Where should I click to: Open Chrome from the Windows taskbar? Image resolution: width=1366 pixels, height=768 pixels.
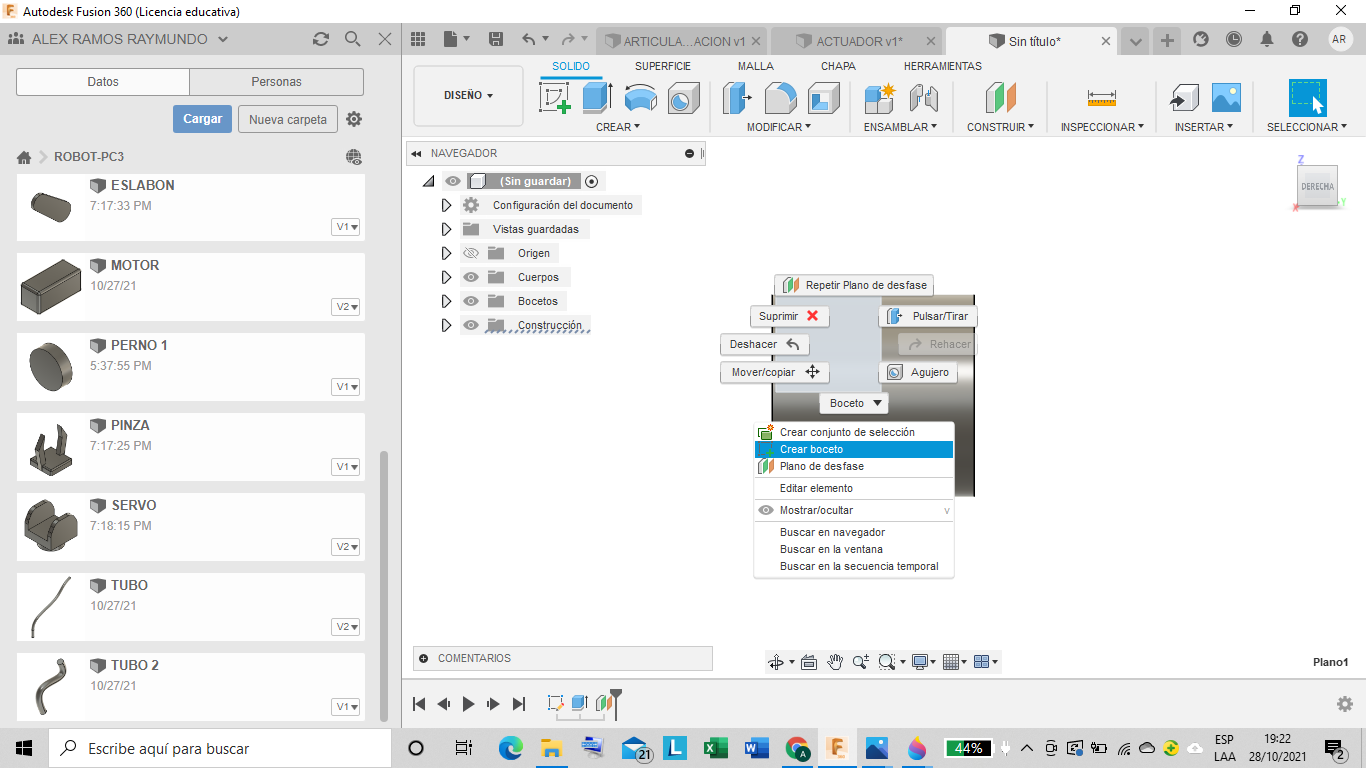coord(797,748)
